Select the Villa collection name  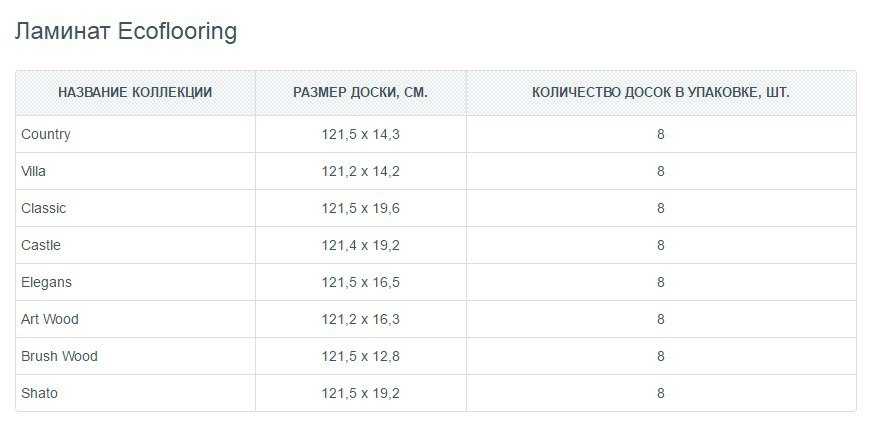click(x=33, y=171)
